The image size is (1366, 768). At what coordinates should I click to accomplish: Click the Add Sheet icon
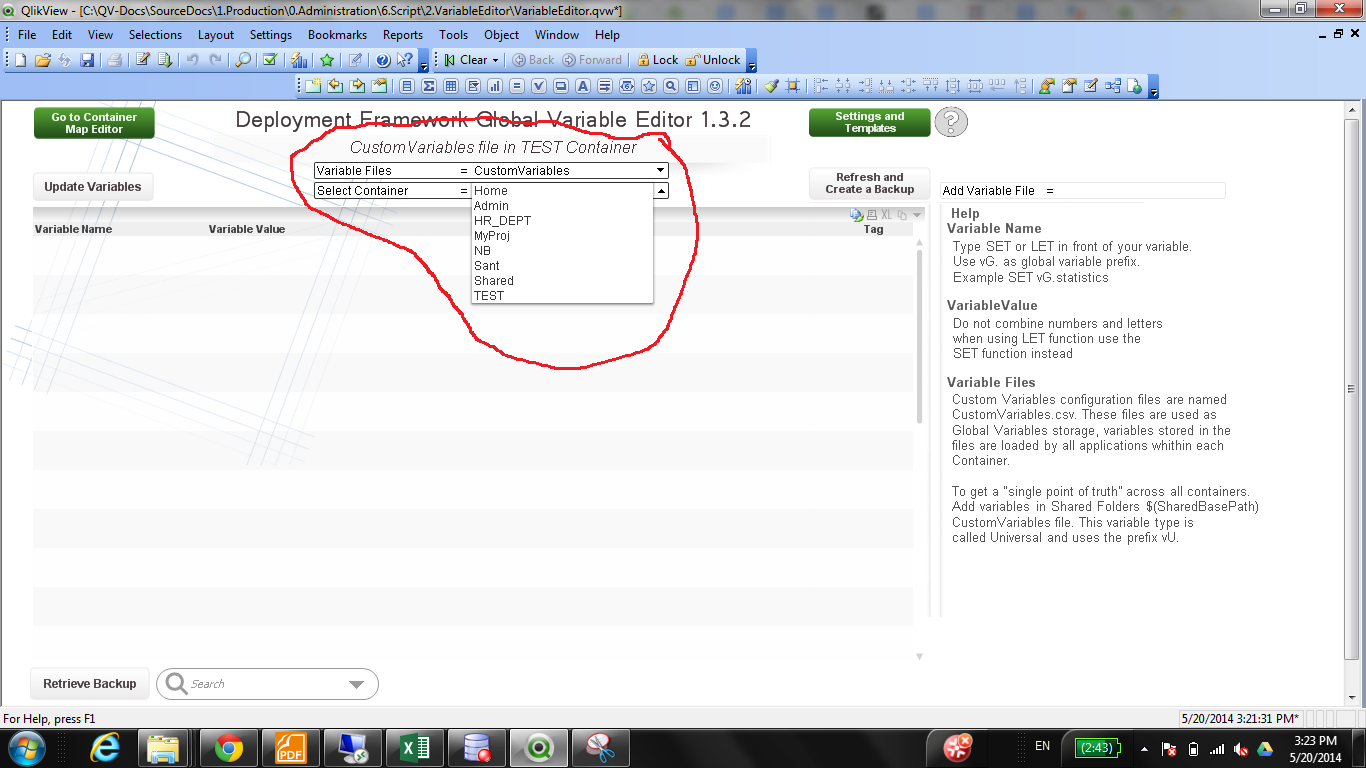(313, 86)
